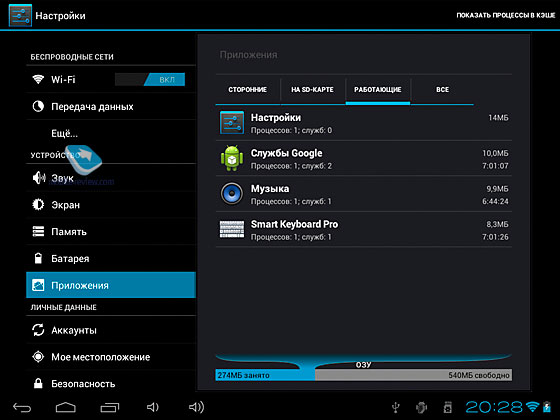Open the Ещё... wireless options

pos(111,133)
